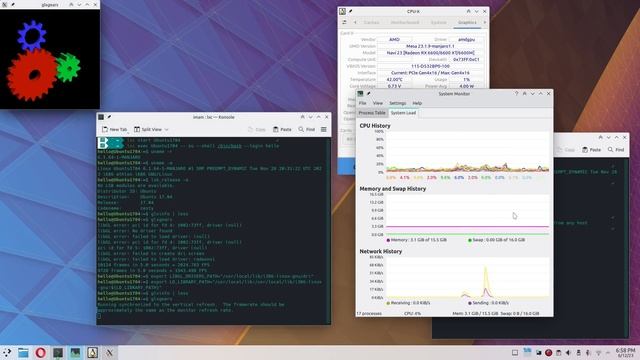Click the amdgpu driver field in CPU-X
640x360 pixels.
[466, 40]
